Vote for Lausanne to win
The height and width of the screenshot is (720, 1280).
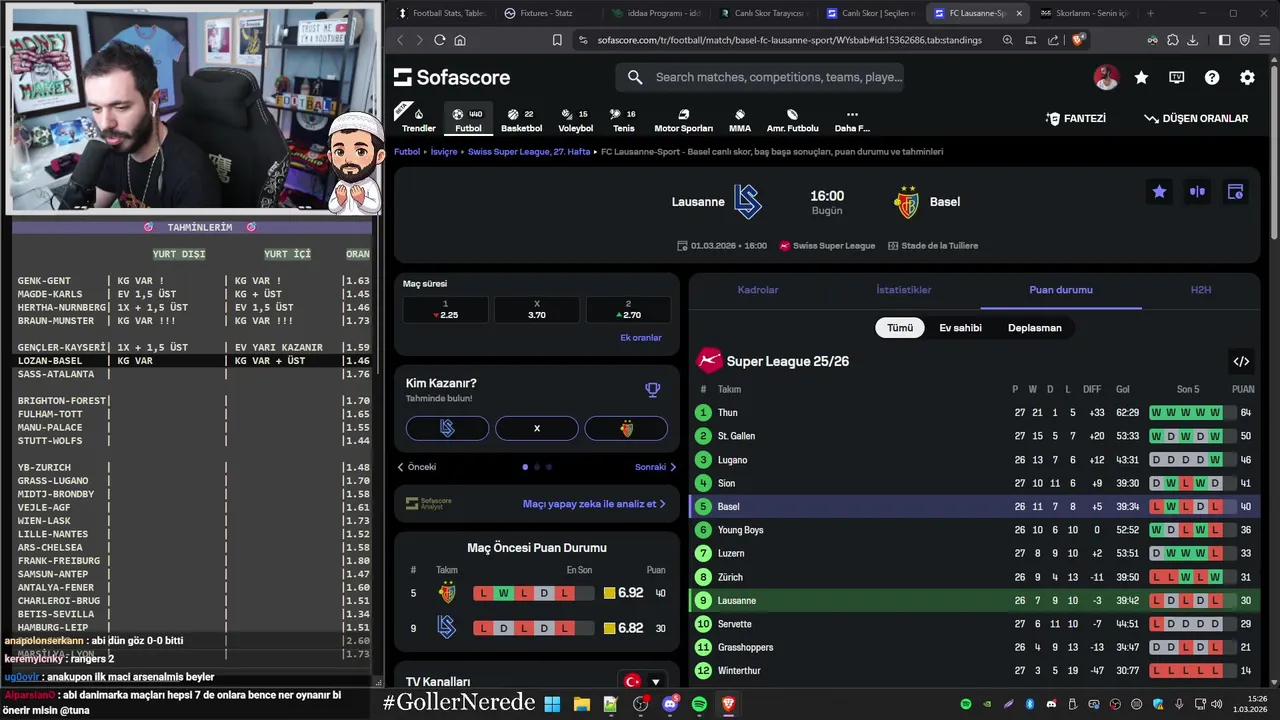447,428
